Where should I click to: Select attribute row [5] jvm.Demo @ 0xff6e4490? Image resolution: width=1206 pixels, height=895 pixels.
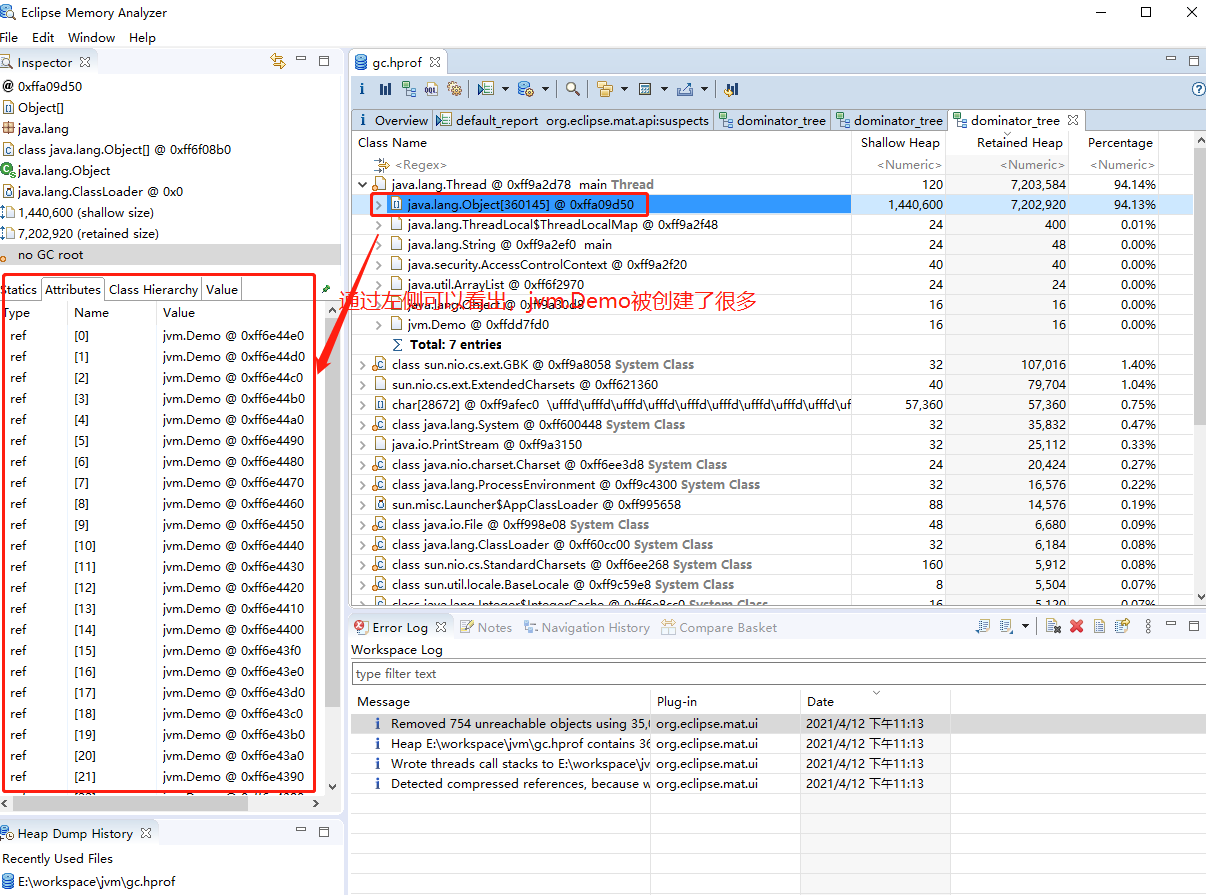tap(160, 440)
